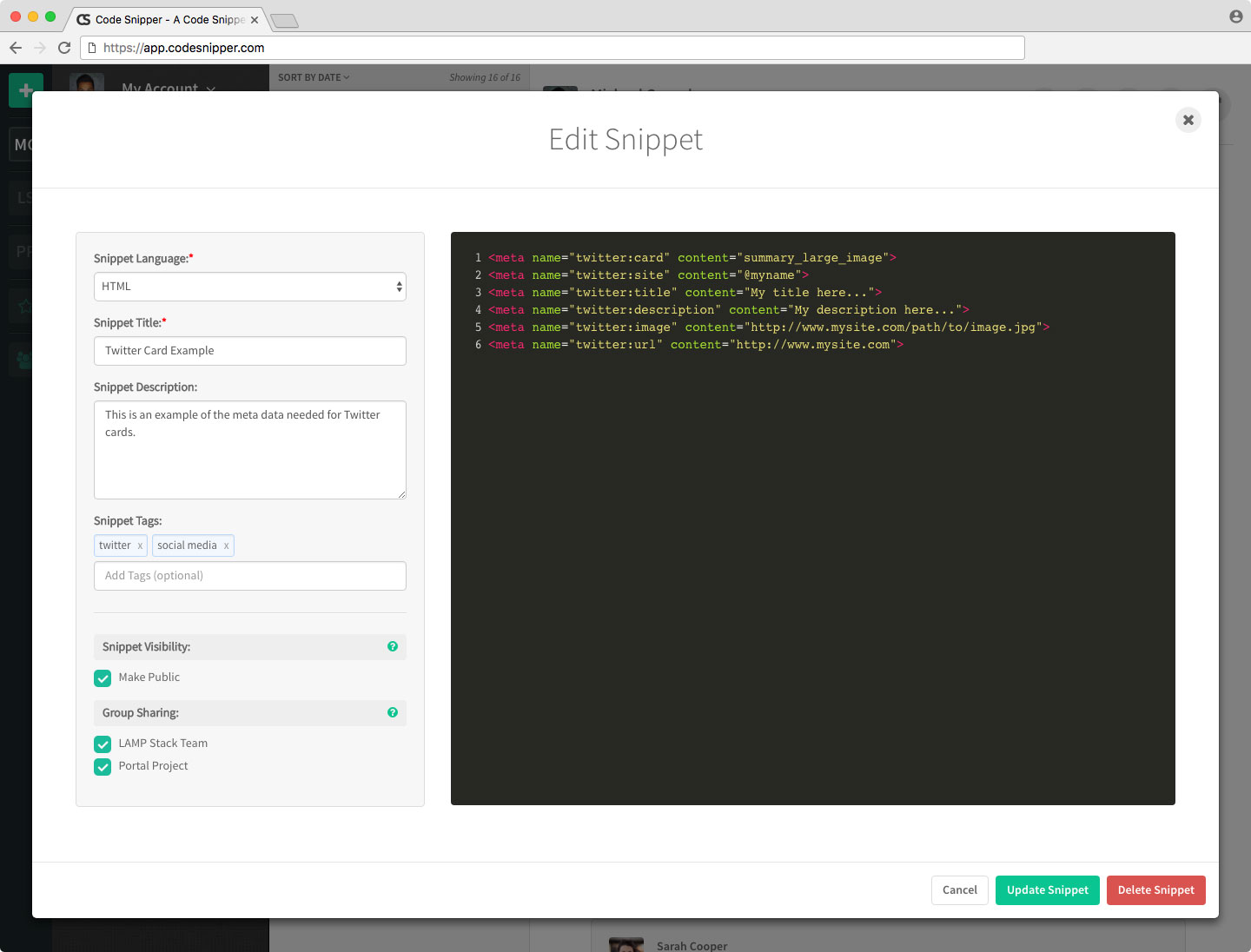Remove the twitter tag
This screenshot has height=952, width=1251.
click(140, 545)
